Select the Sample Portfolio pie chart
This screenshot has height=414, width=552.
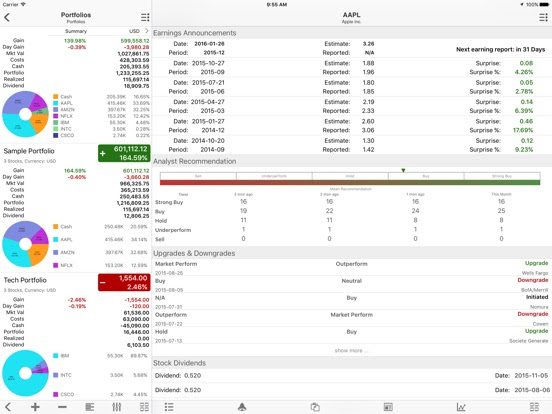[x=25, y=244]
